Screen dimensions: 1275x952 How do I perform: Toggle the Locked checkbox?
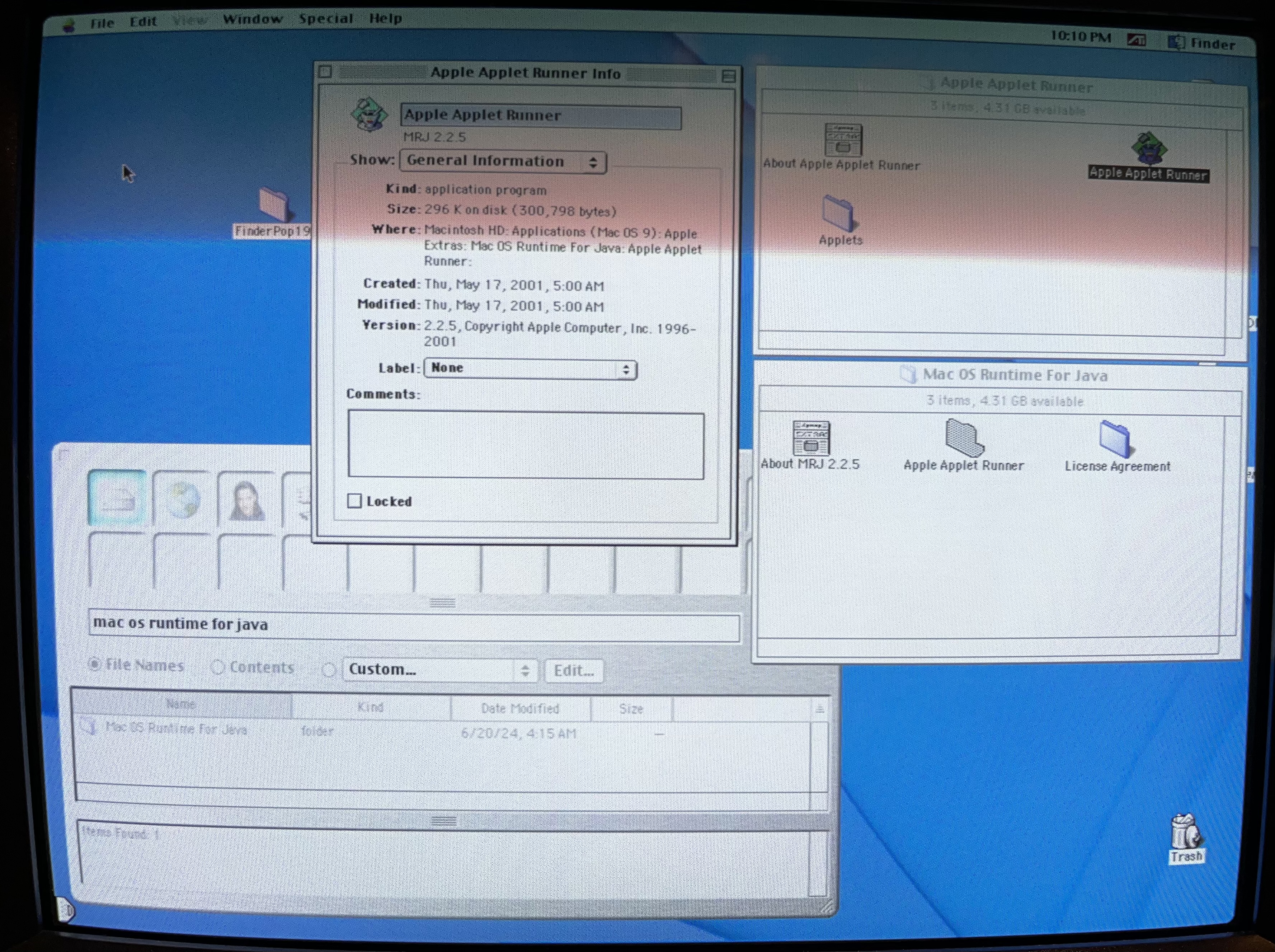click(x=355, y=501)
